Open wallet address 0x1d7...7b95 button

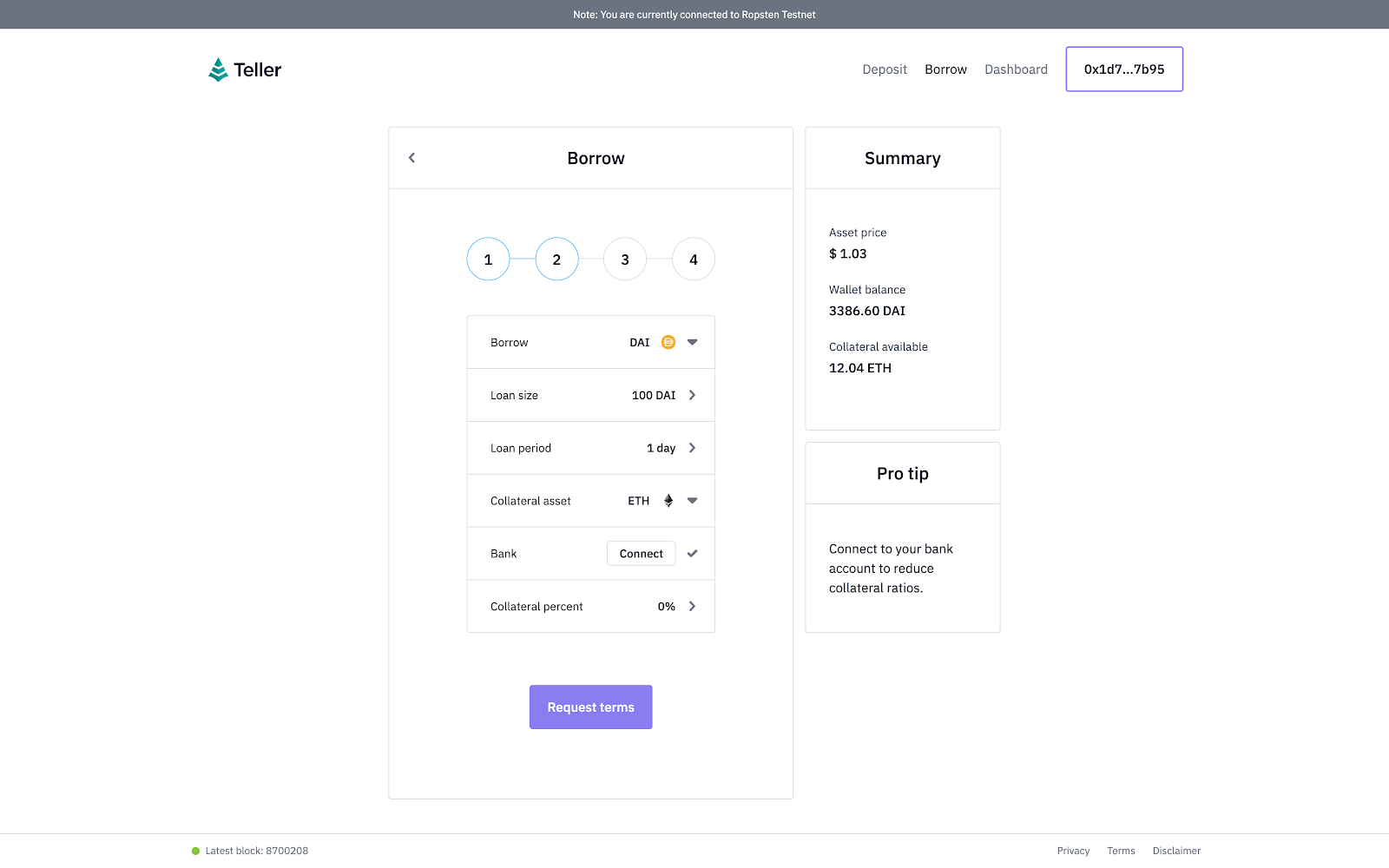pyautogui.click(x=1124, y=69)
